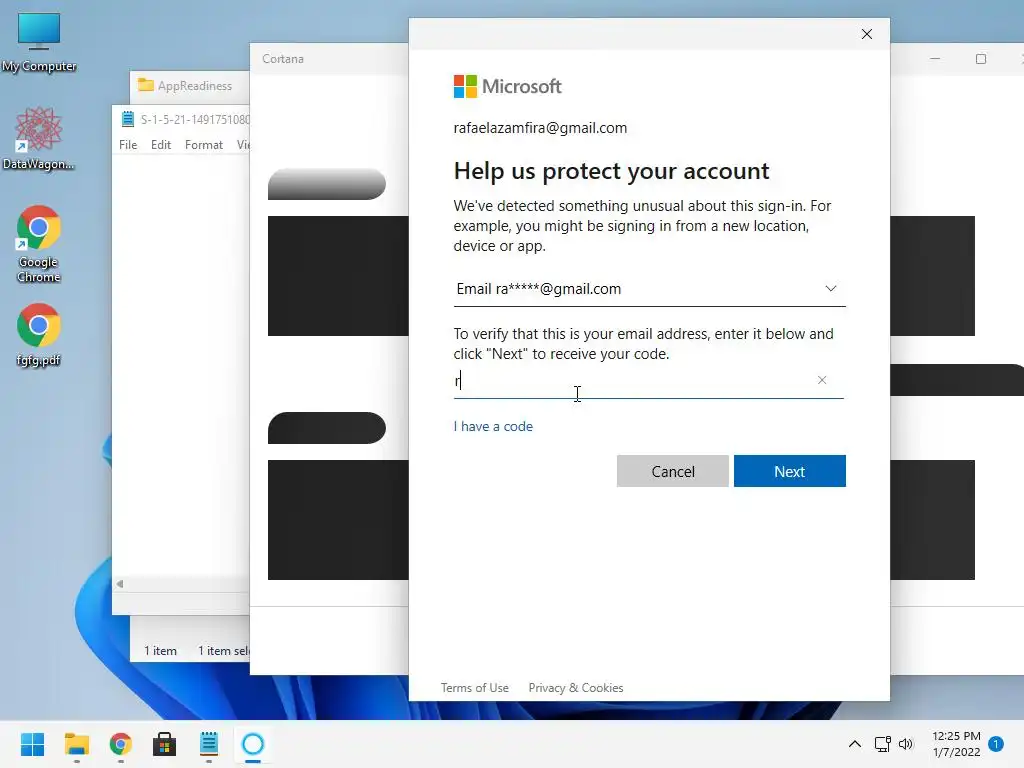Open the notification badge icon

tap(996, 744)
